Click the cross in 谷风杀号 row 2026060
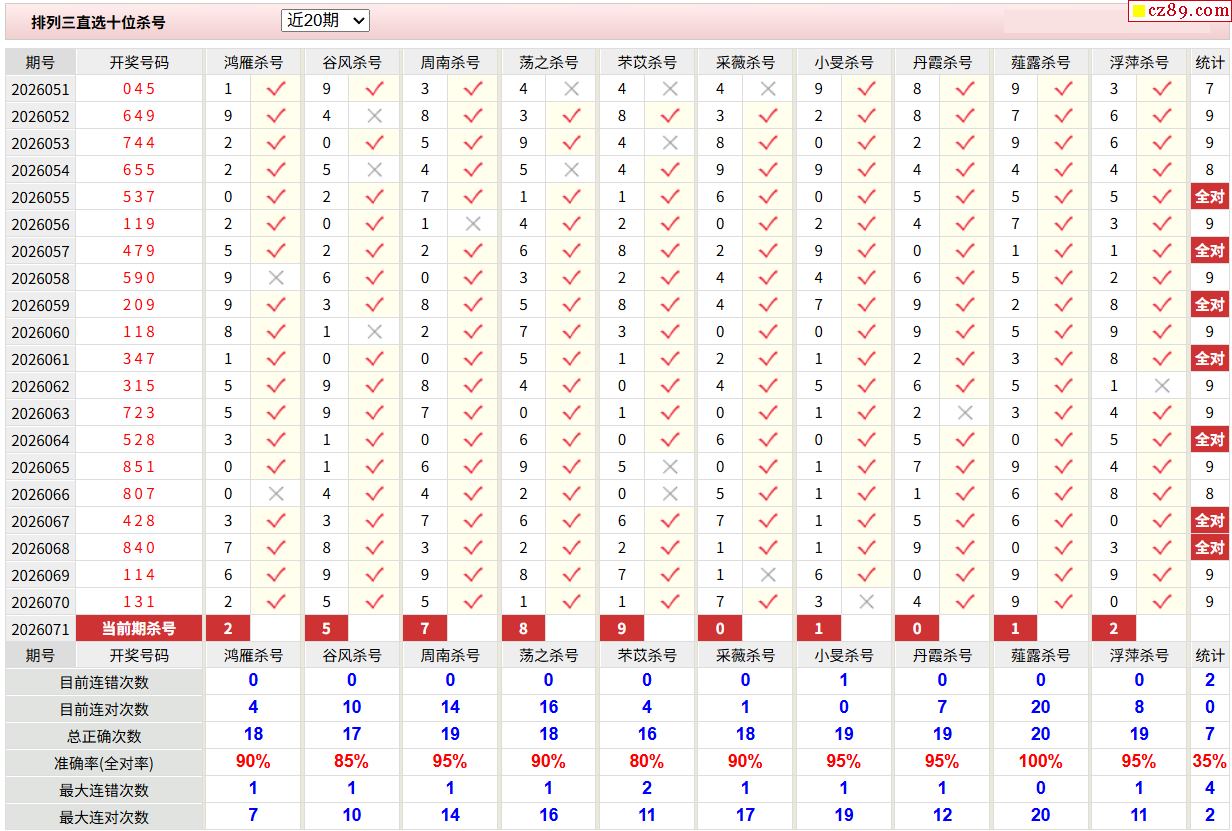1232x831 pixels. (375, 332)
